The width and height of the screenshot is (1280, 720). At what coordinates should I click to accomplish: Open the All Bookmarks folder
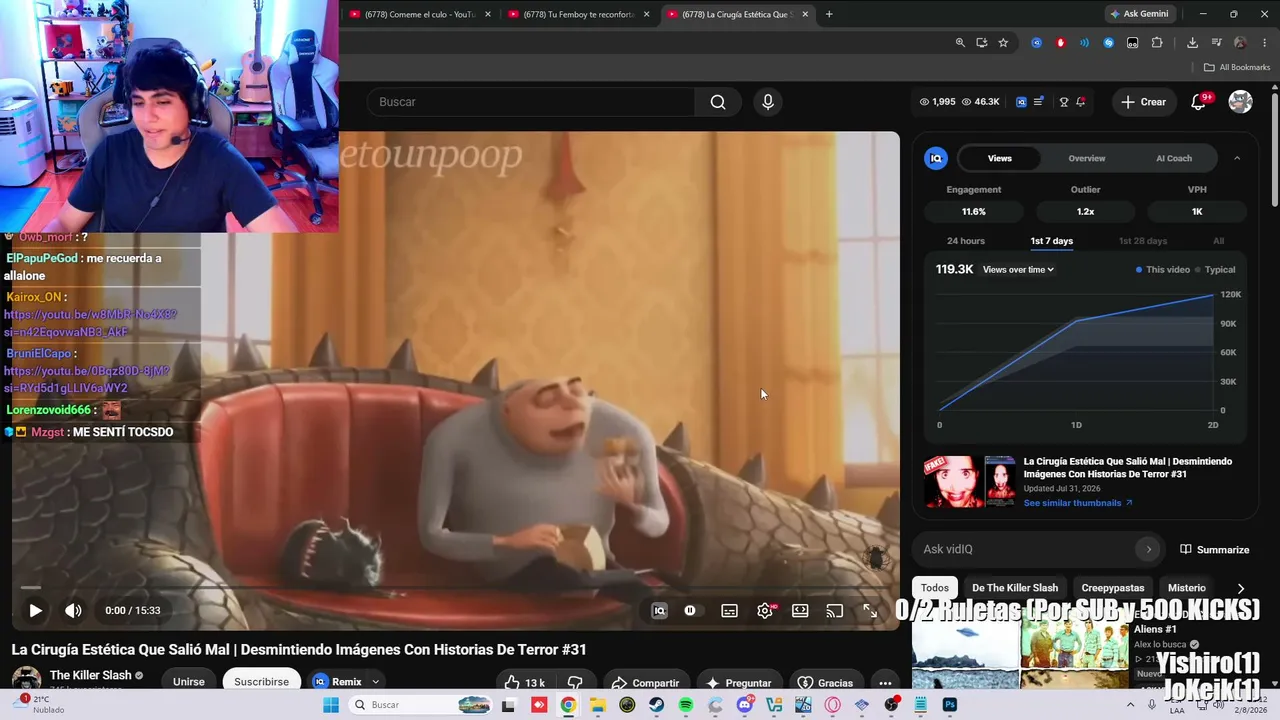click(x=1237, y=67)
